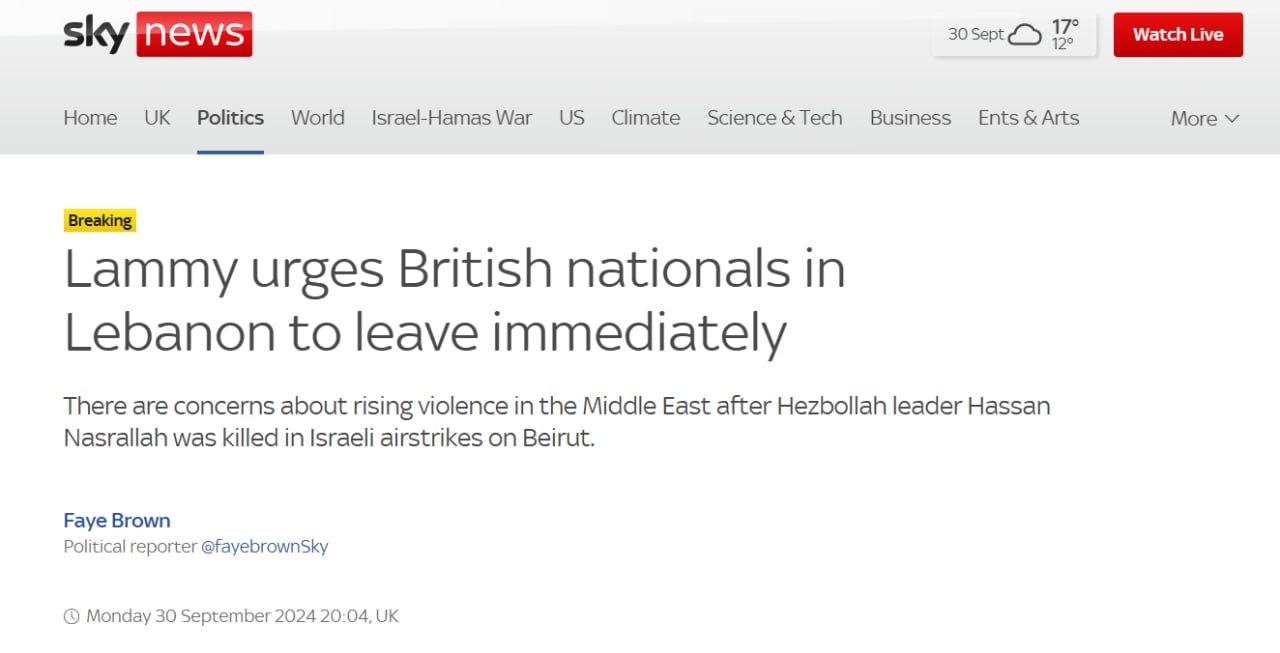
Task: Click the yellow Breaking label
Action: [x=100, y=220]
